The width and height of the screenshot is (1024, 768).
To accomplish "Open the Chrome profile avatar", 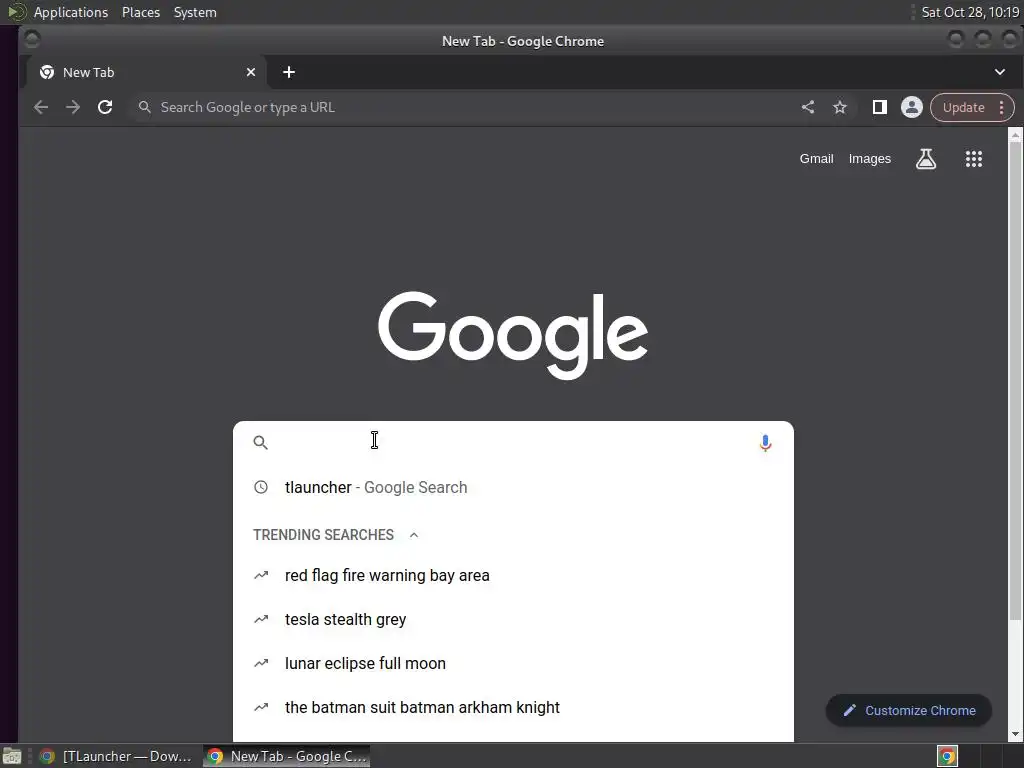I will 912,107.
